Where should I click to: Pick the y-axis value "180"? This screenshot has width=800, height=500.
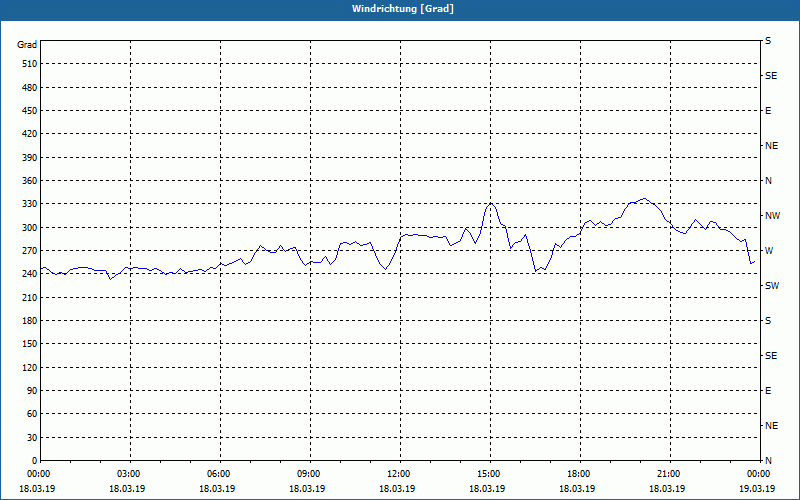(x=30, y=321)
